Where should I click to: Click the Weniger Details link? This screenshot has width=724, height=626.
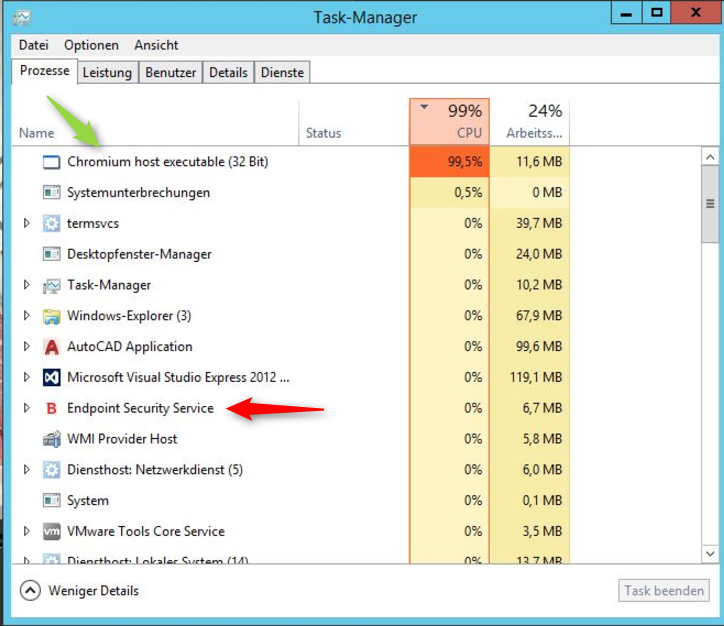coord(93,591)
